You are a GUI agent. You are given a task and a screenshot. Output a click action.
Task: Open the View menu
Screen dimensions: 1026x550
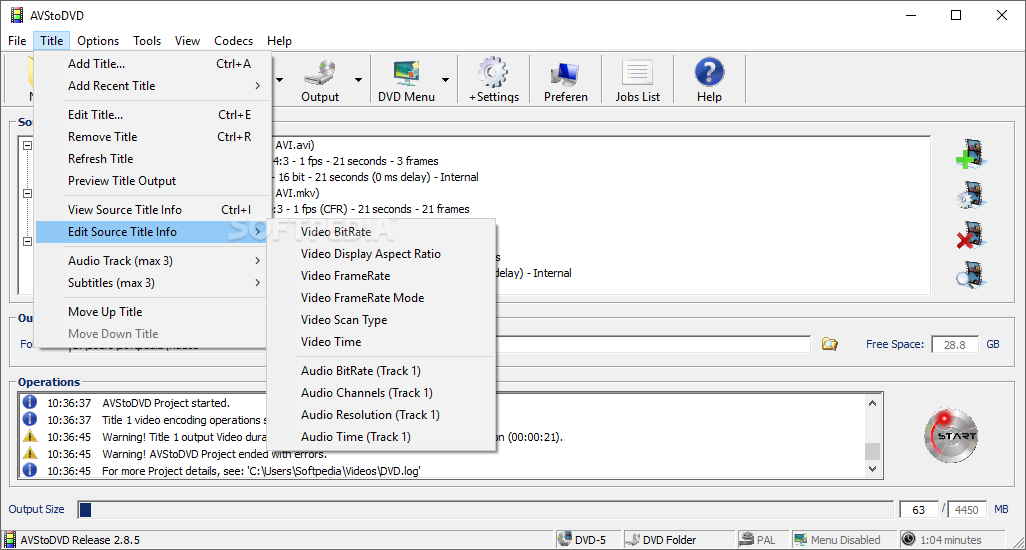[187, 41]
